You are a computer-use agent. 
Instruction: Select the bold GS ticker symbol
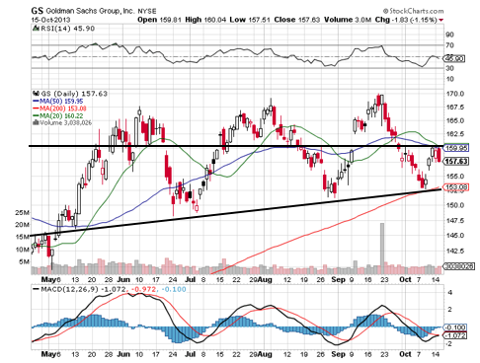pyautogui.click(x=37, y=11)
